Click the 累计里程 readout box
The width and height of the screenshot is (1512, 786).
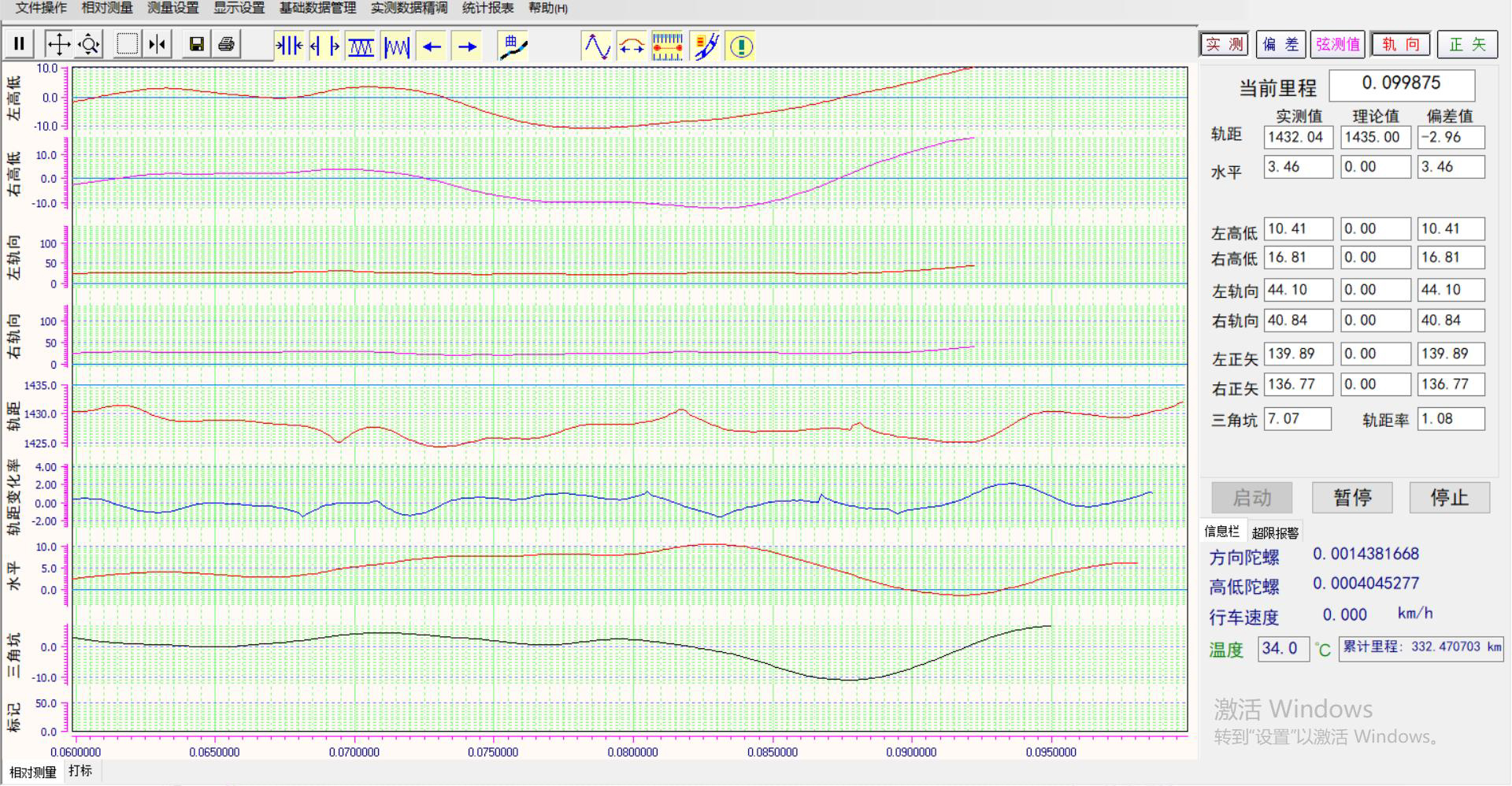pos(1421,648)
